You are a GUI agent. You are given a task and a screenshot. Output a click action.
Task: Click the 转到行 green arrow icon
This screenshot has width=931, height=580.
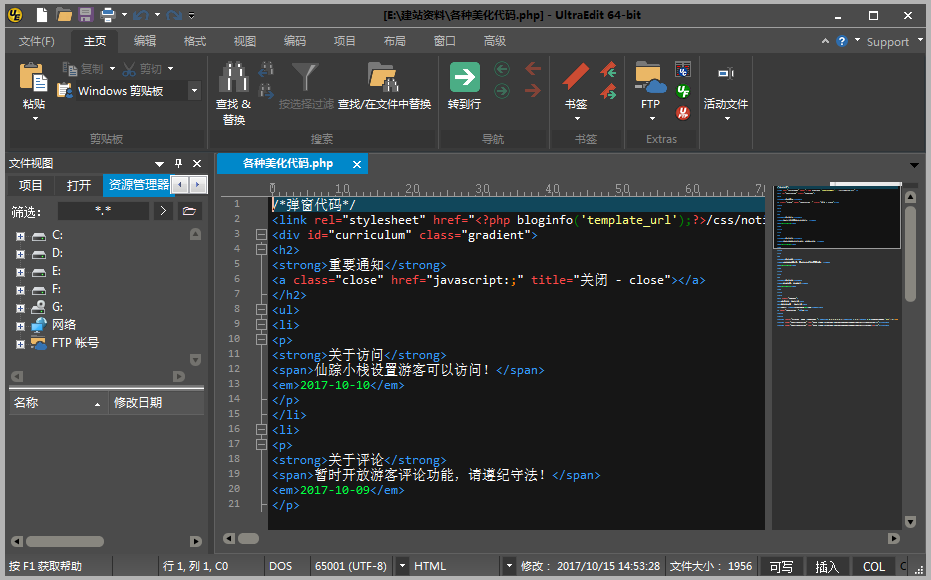tap(464, 78)
